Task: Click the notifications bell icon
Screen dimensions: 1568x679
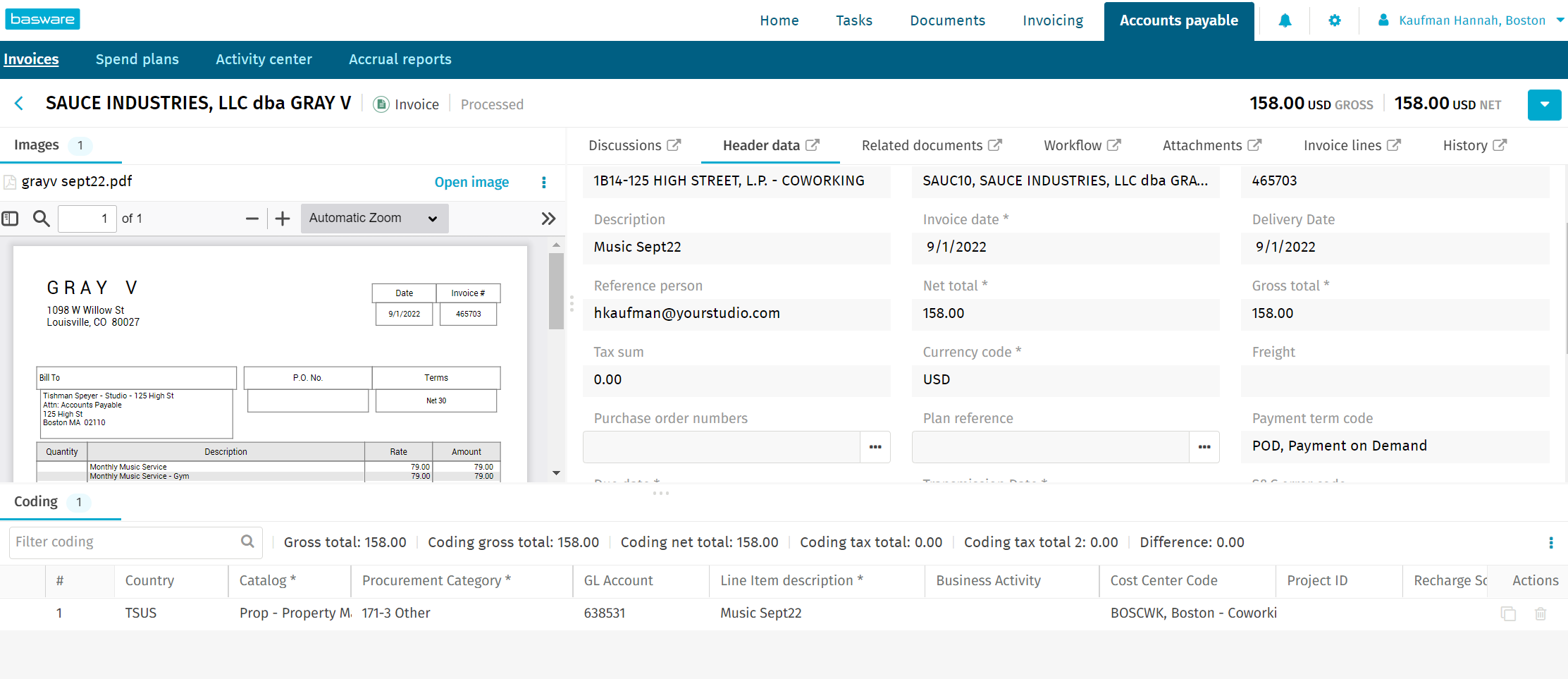Action: [x=1285, y=20]
